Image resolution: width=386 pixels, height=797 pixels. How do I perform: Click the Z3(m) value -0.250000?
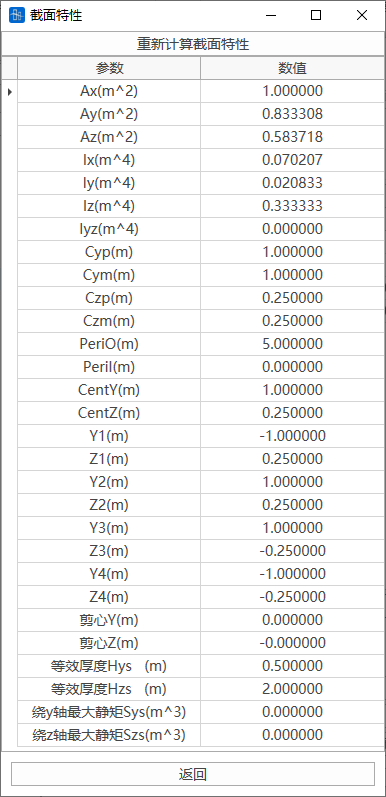pos(292,551)
